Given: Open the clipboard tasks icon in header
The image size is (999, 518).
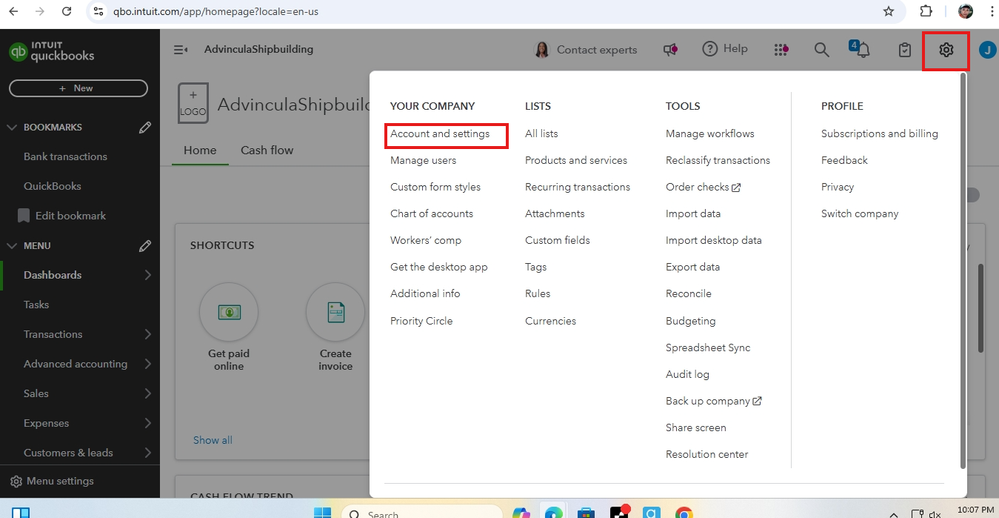Looking at the screenshot, I should pos(905,50).
